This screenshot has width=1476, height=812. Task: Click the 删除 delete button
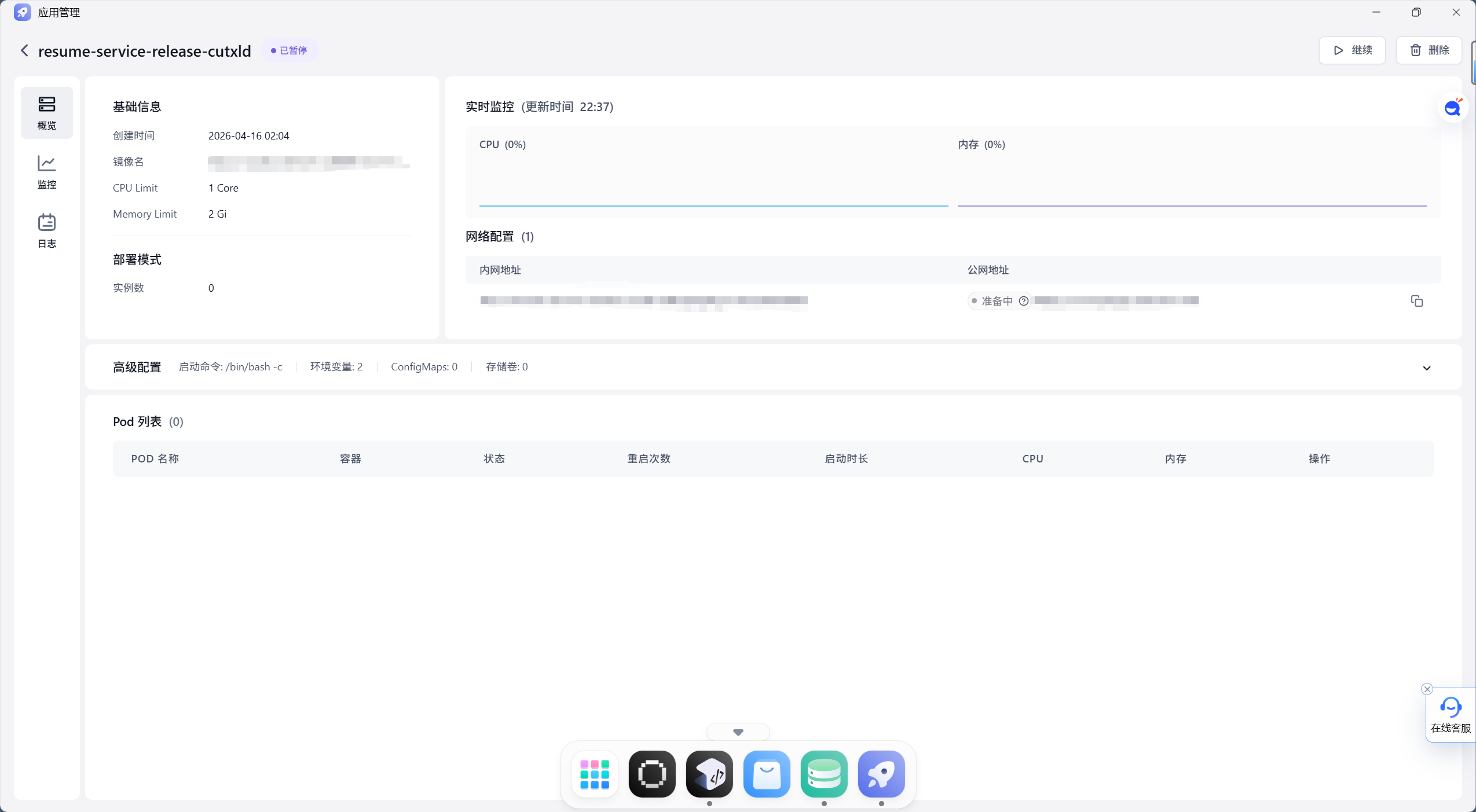click(1429, 50)
